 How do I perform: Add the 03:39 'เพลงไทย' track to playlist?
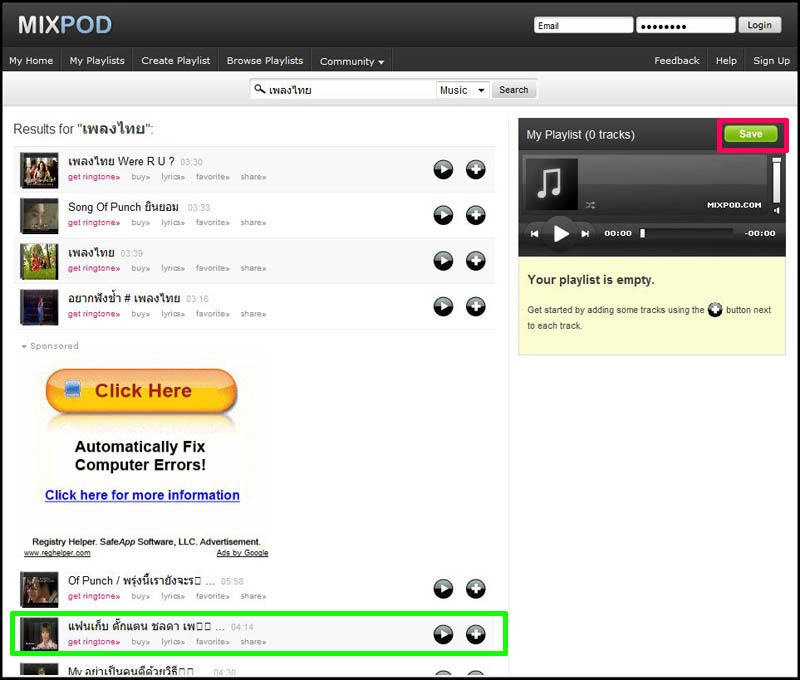(x=476, y=261)
